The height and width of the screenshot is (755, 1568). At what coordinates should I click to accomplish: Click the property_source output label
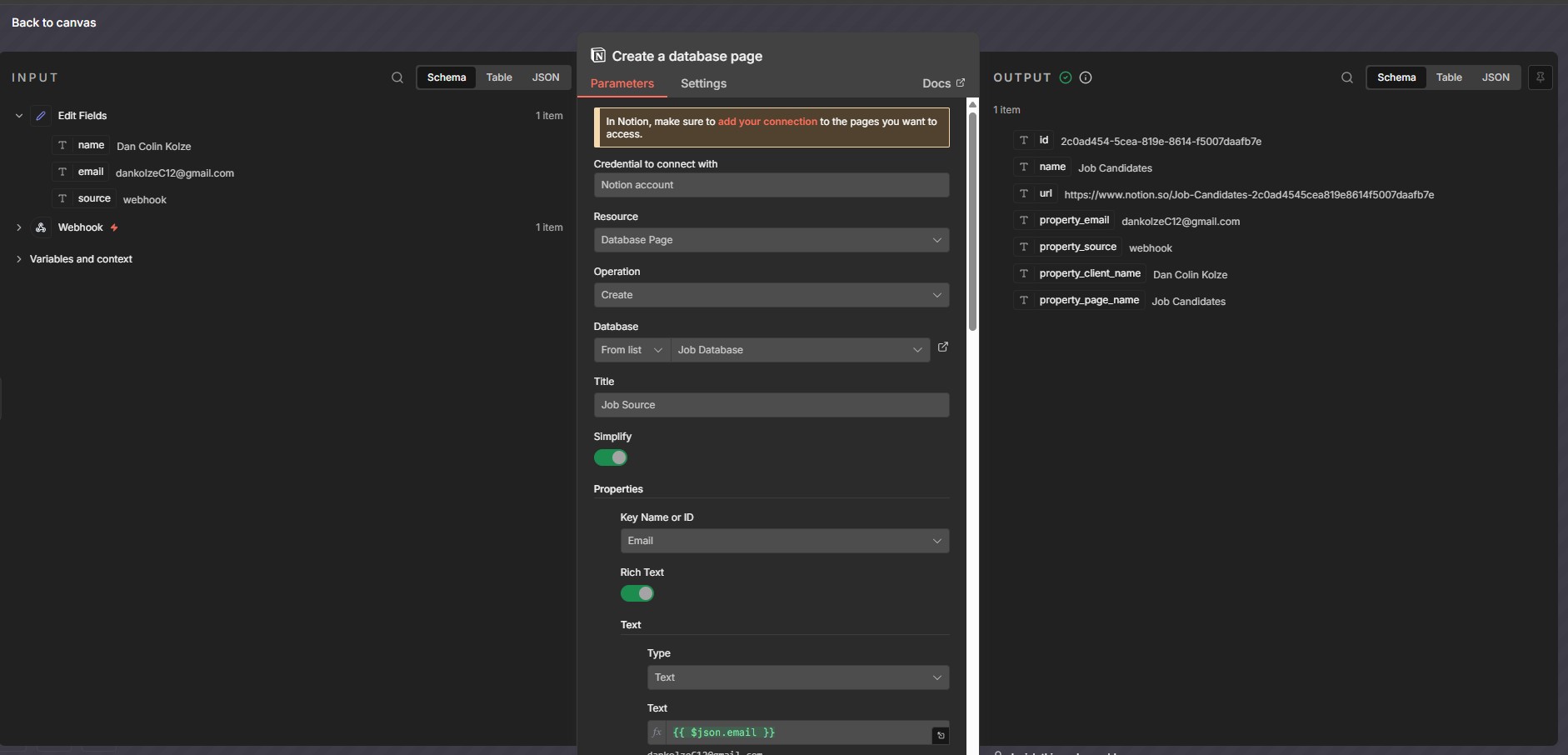1077,247
